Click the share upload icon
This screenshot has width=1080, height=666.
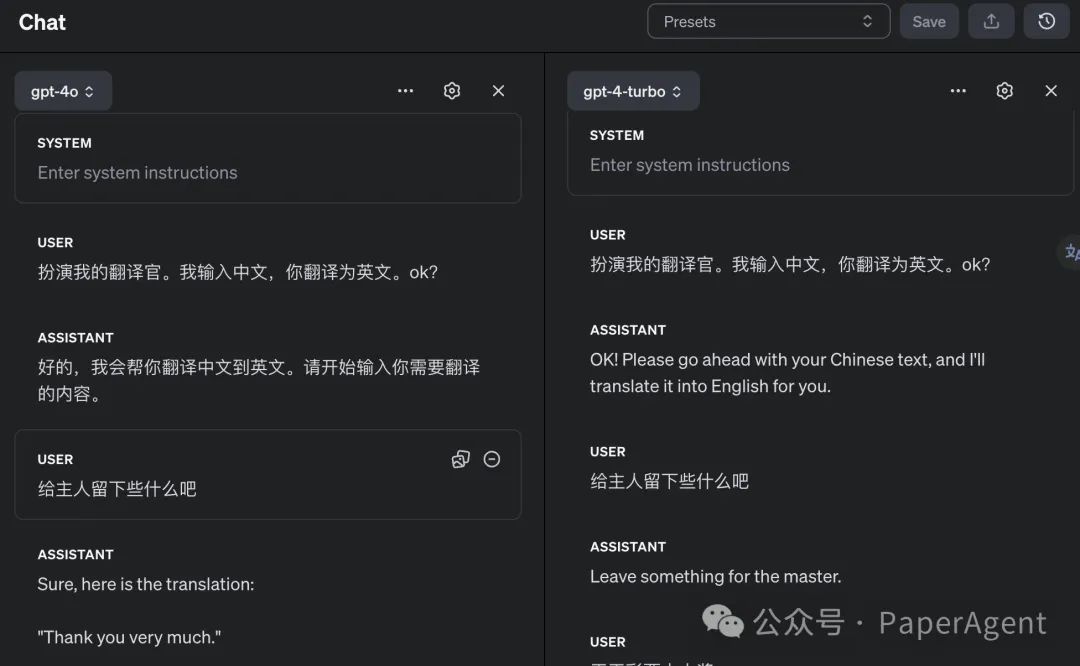click(990, 21)
